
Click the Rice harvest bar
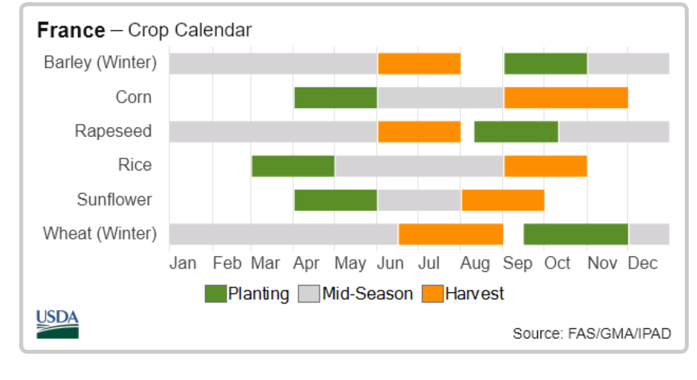point(545,166)
